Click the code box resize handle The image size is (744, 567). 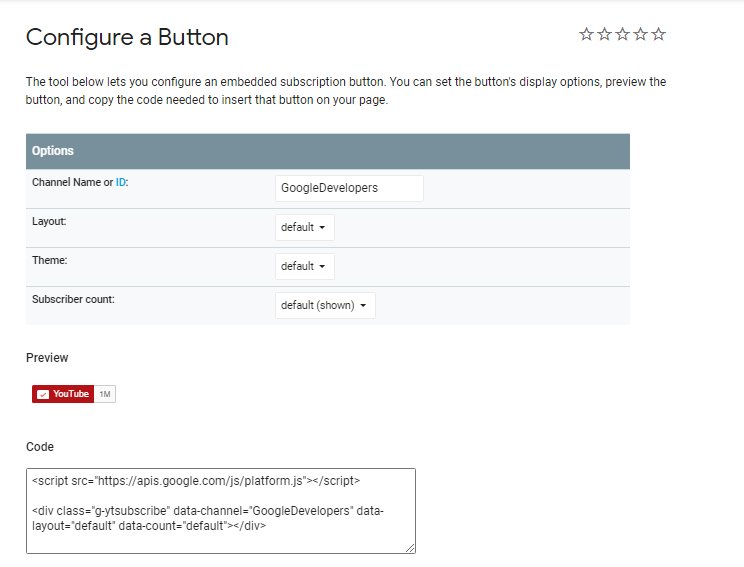coord(410,548)
